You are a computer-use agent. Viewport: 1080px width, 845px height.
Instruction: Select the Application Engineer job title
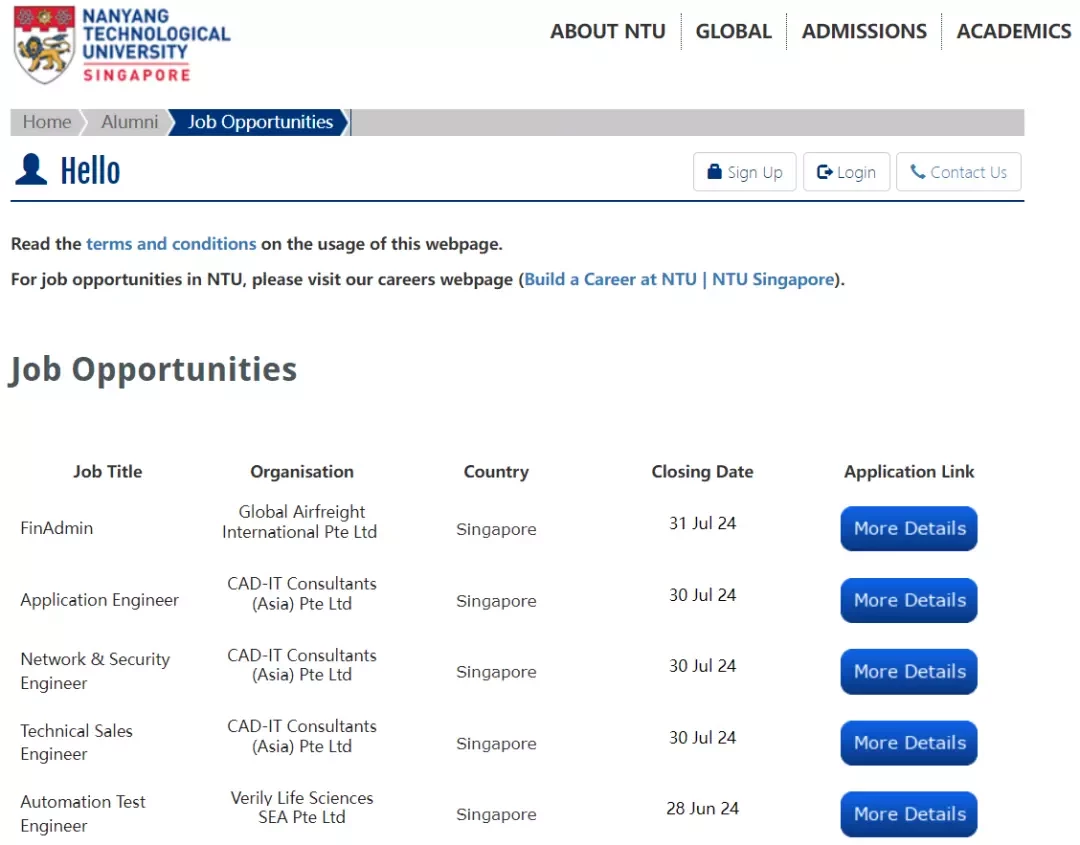pos(99,600)
